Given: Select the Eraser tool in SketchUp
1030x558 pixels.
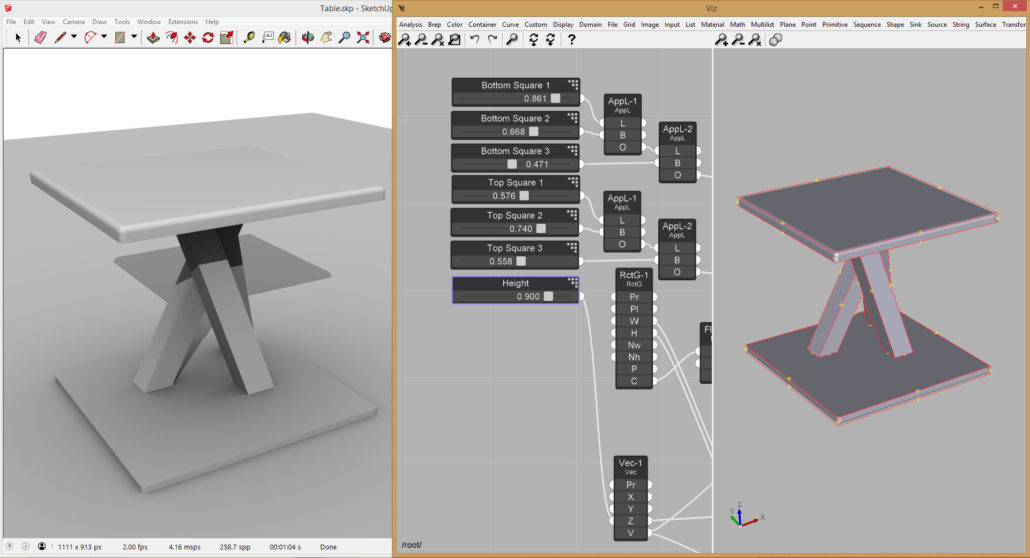Looking at the screenshot, I should 40,38.
